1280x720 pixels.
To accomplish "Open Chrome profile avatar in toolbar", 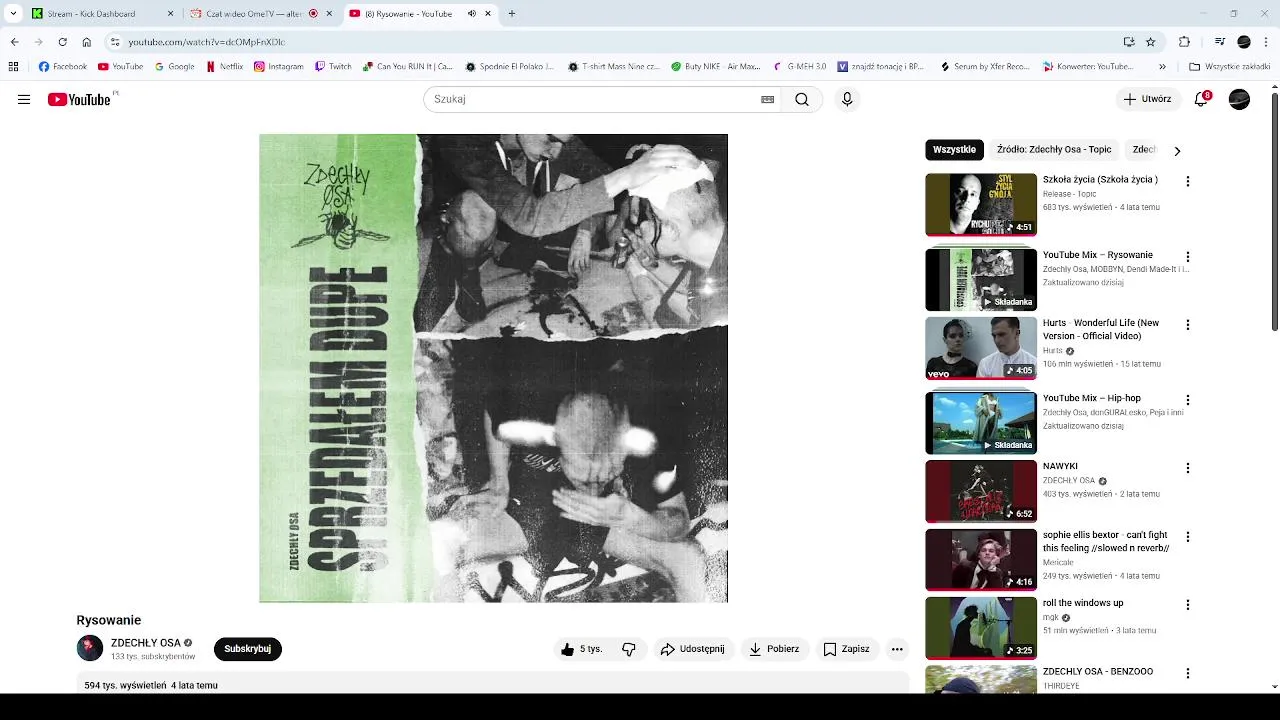I will tap(1244, 42).
